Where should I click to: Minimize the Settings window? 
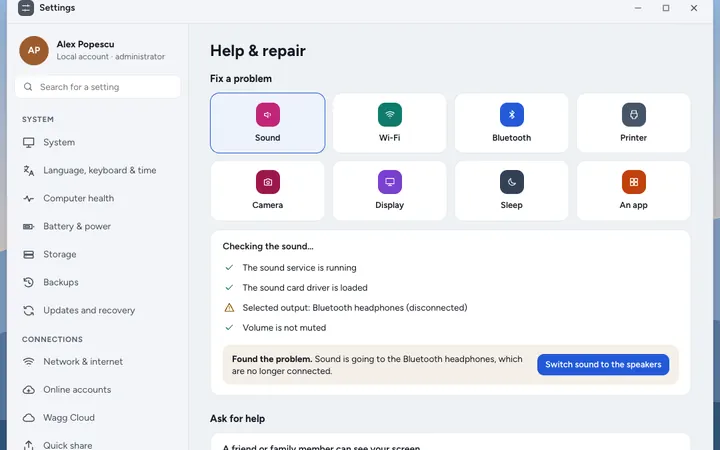pos(638,8)
